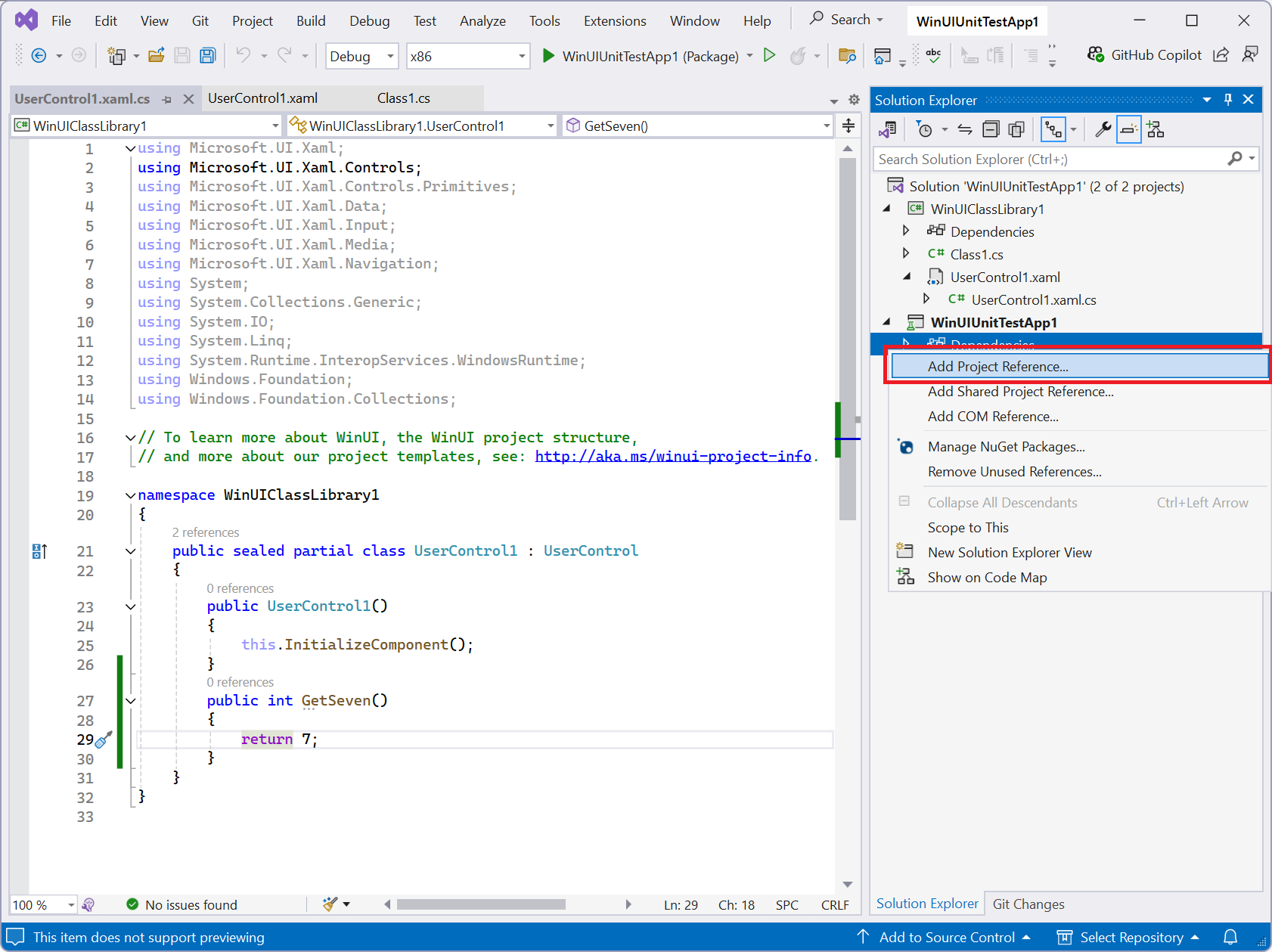Screen dimensions: 1272x952
Task: Open the editor zoom percentage control
Action: 42,904
